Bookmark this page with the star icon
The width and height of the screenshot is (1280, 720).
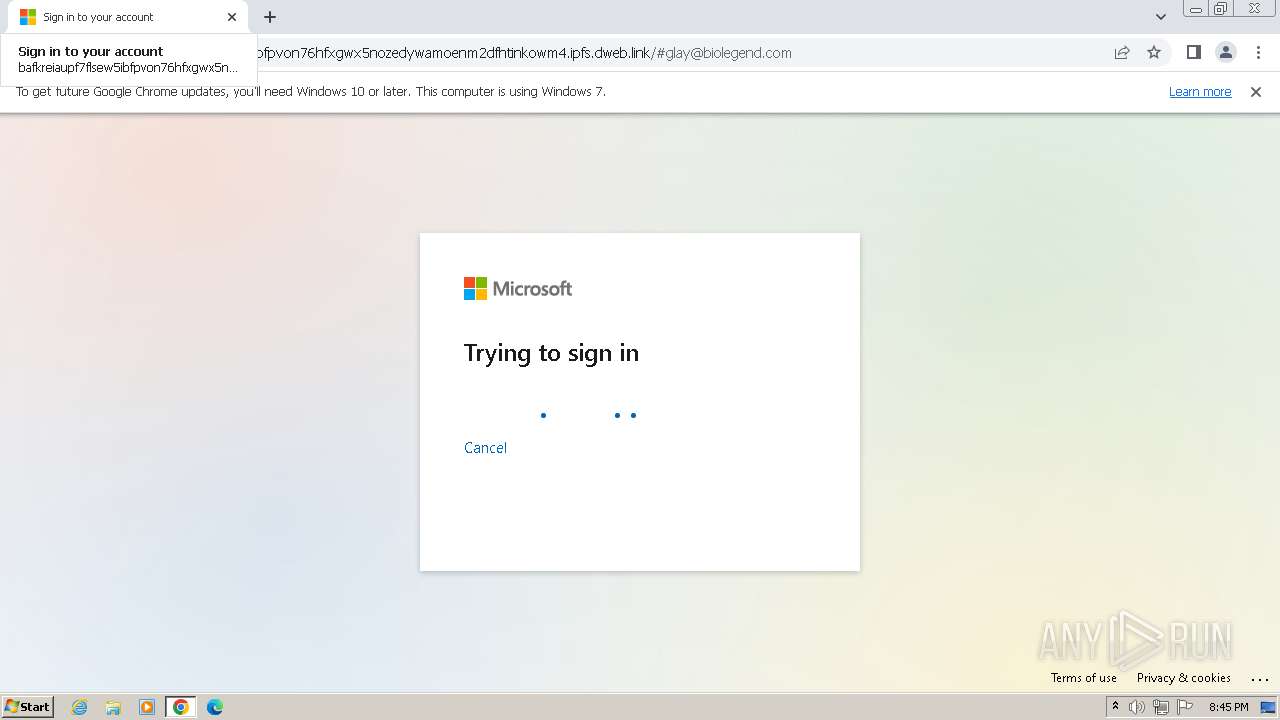[1154, 53]
